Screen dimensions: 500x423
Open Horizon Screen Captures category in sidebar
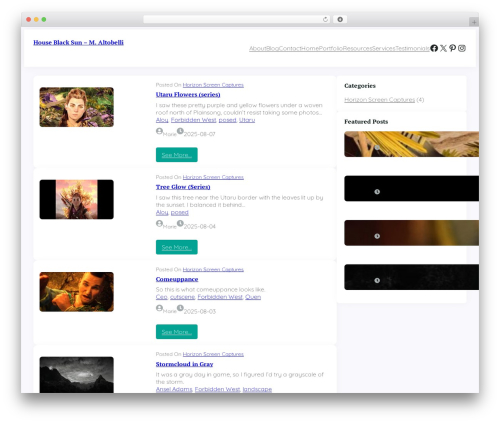(x=380, y=100)
